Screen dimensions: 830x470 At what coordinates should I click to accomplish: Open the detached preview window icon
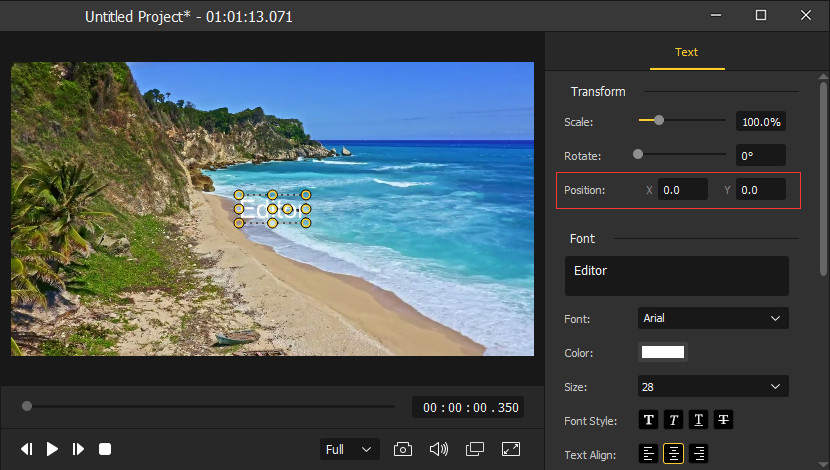474,449
